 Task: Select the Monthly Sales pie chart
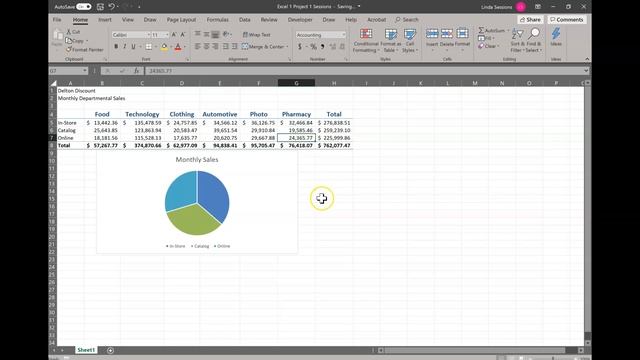(197, 202)
